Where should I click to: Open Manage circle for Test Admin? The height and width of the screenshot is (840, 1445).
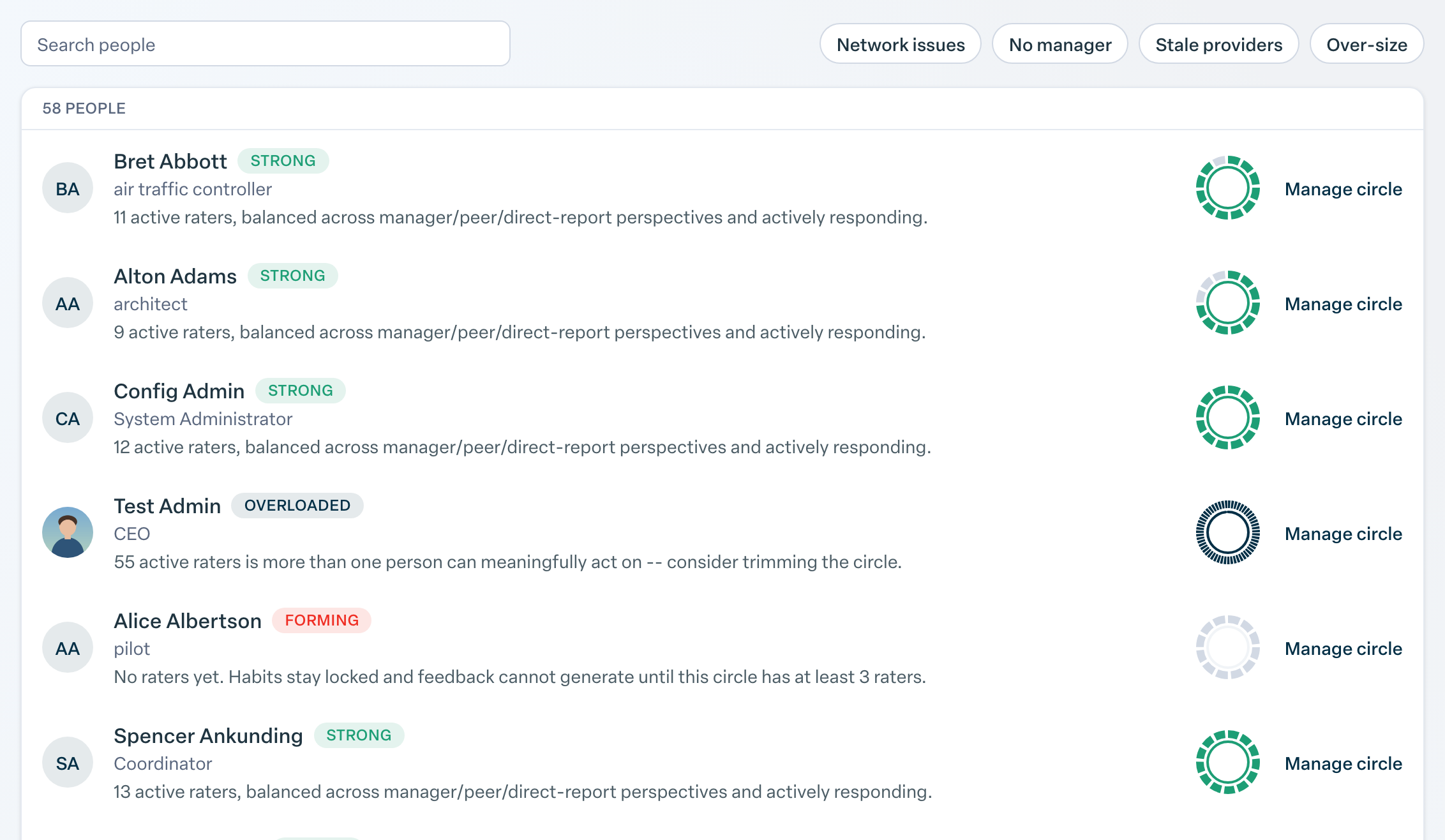click(x=1343, y=534)
